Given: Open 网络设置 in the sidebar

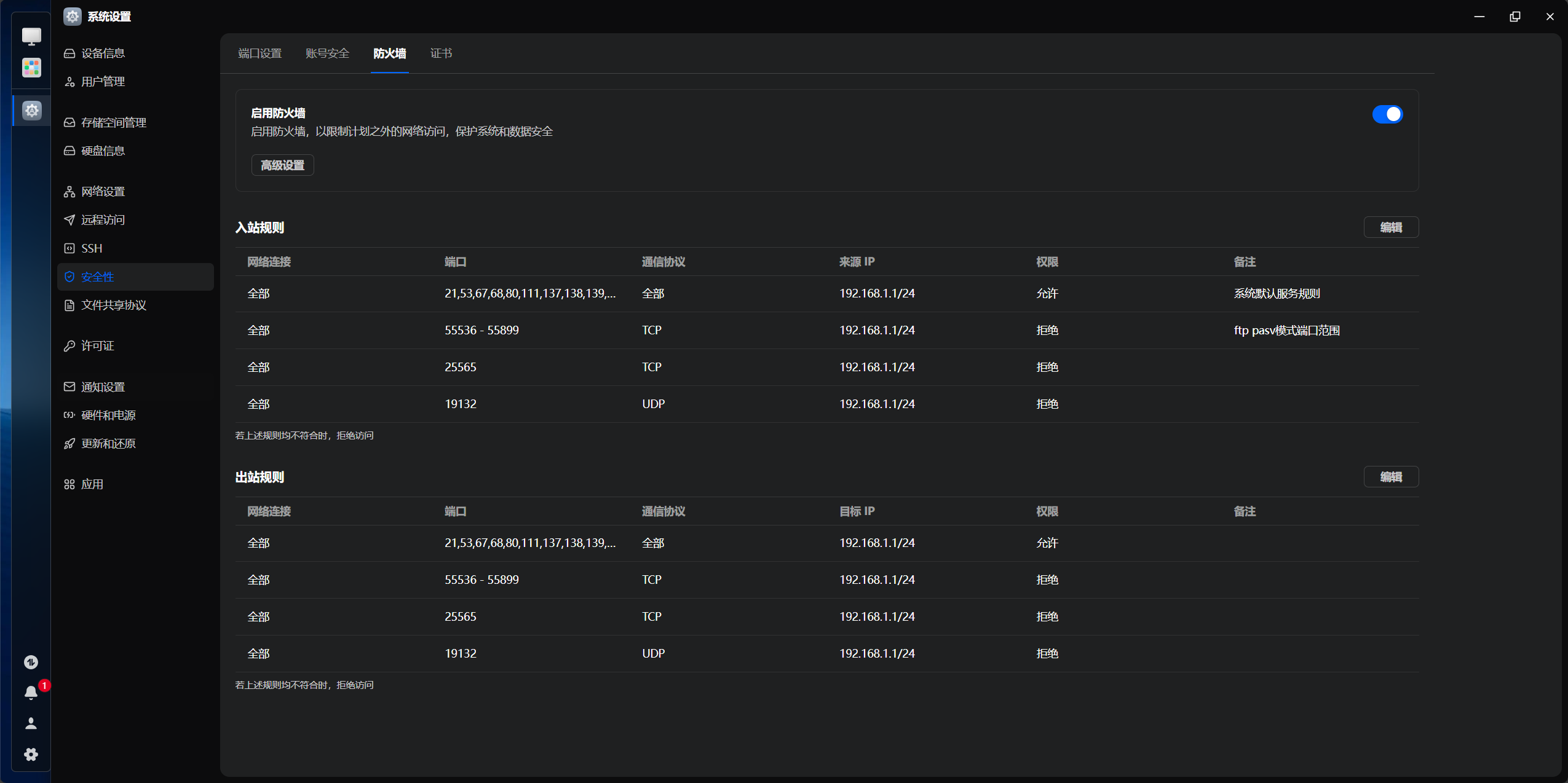Looking at the screenshot, I should [x=103, y=192].
